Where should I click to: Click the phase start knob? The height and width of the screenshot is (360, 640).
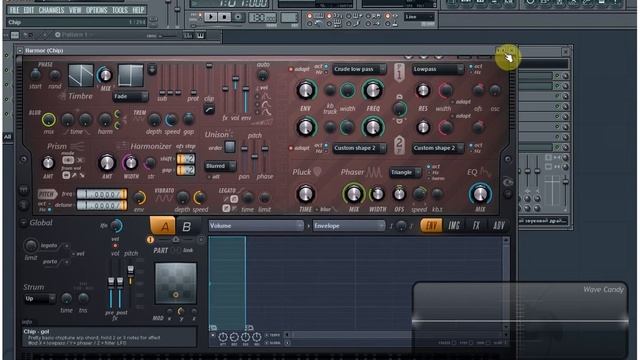click(36, 75)
